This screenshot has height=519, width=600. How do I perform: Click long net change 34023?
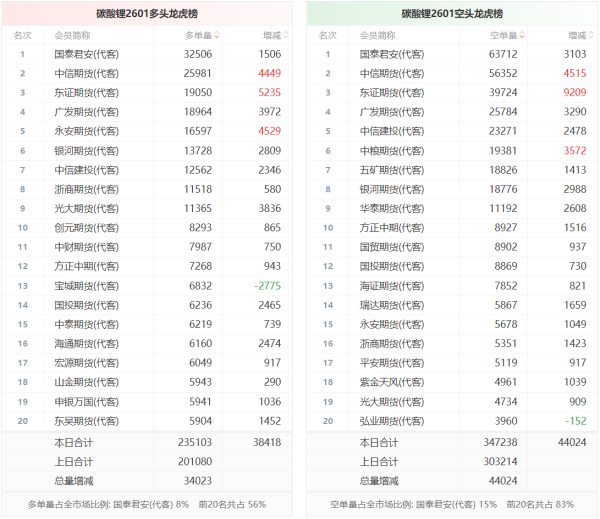click(197, 481)
